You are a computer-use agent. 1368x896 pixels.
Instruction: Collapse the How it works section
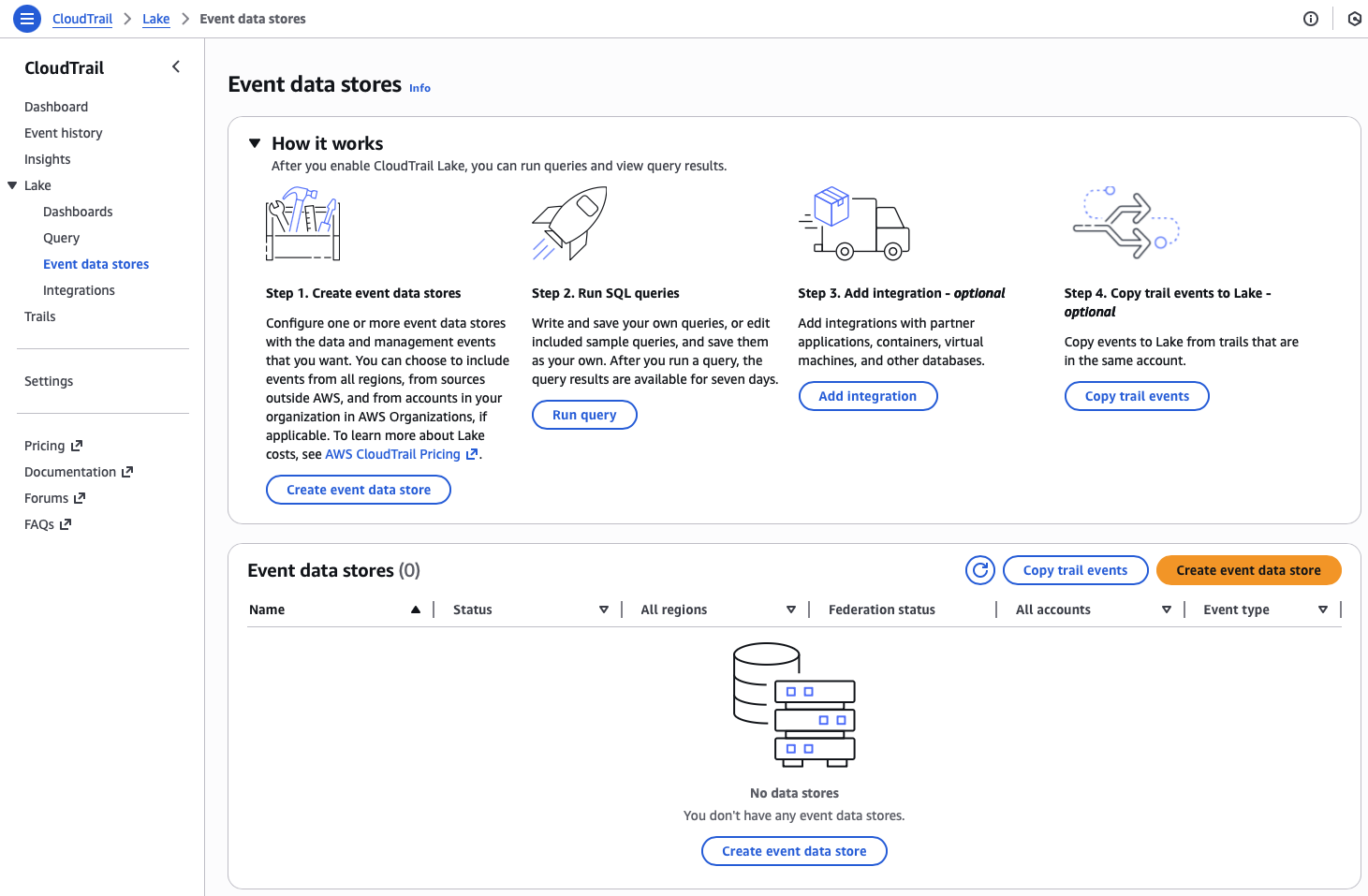tap(255, 143)
